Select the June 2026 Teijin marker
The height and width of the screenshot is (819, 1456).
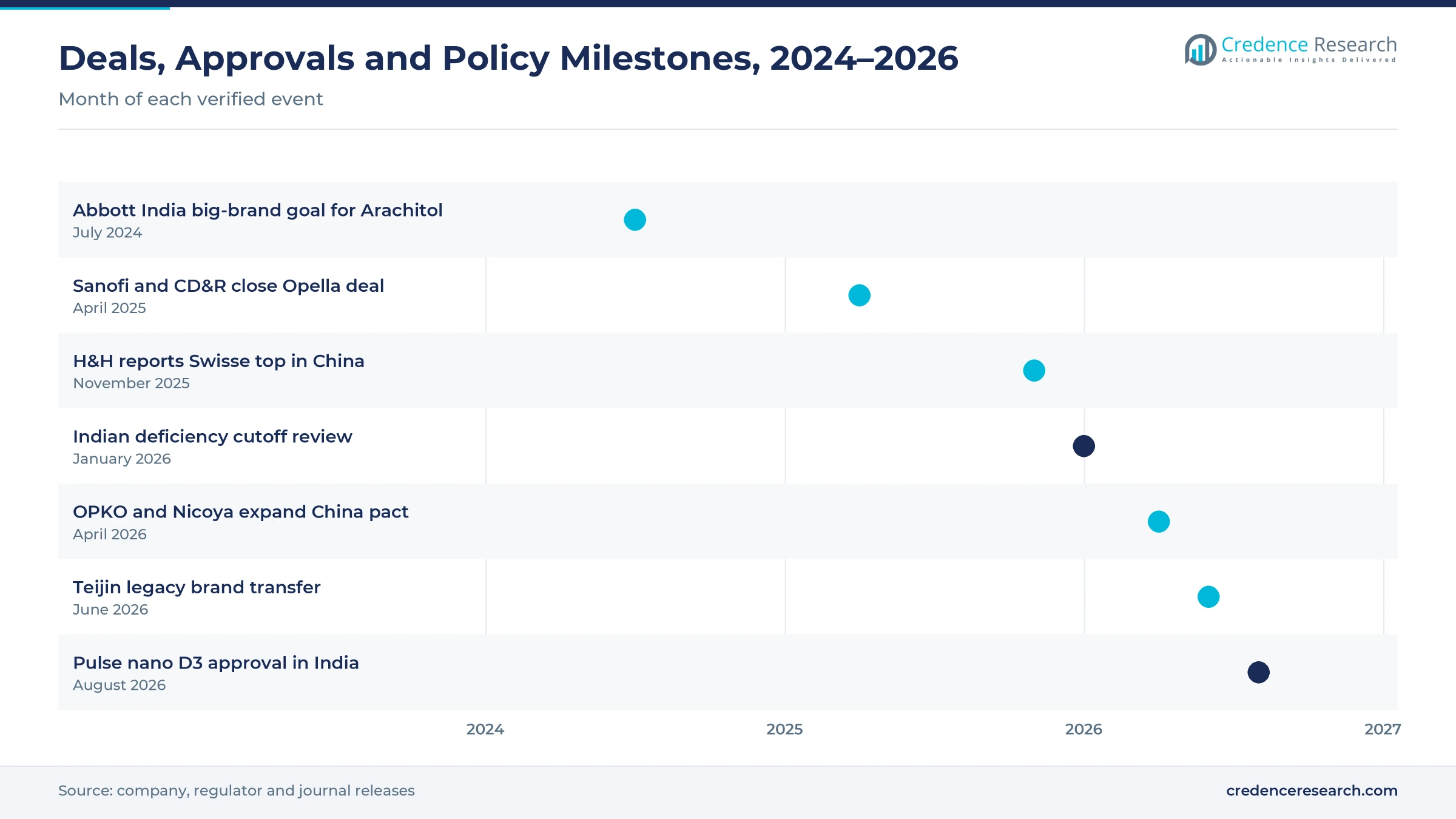(x=1208, y=597)
